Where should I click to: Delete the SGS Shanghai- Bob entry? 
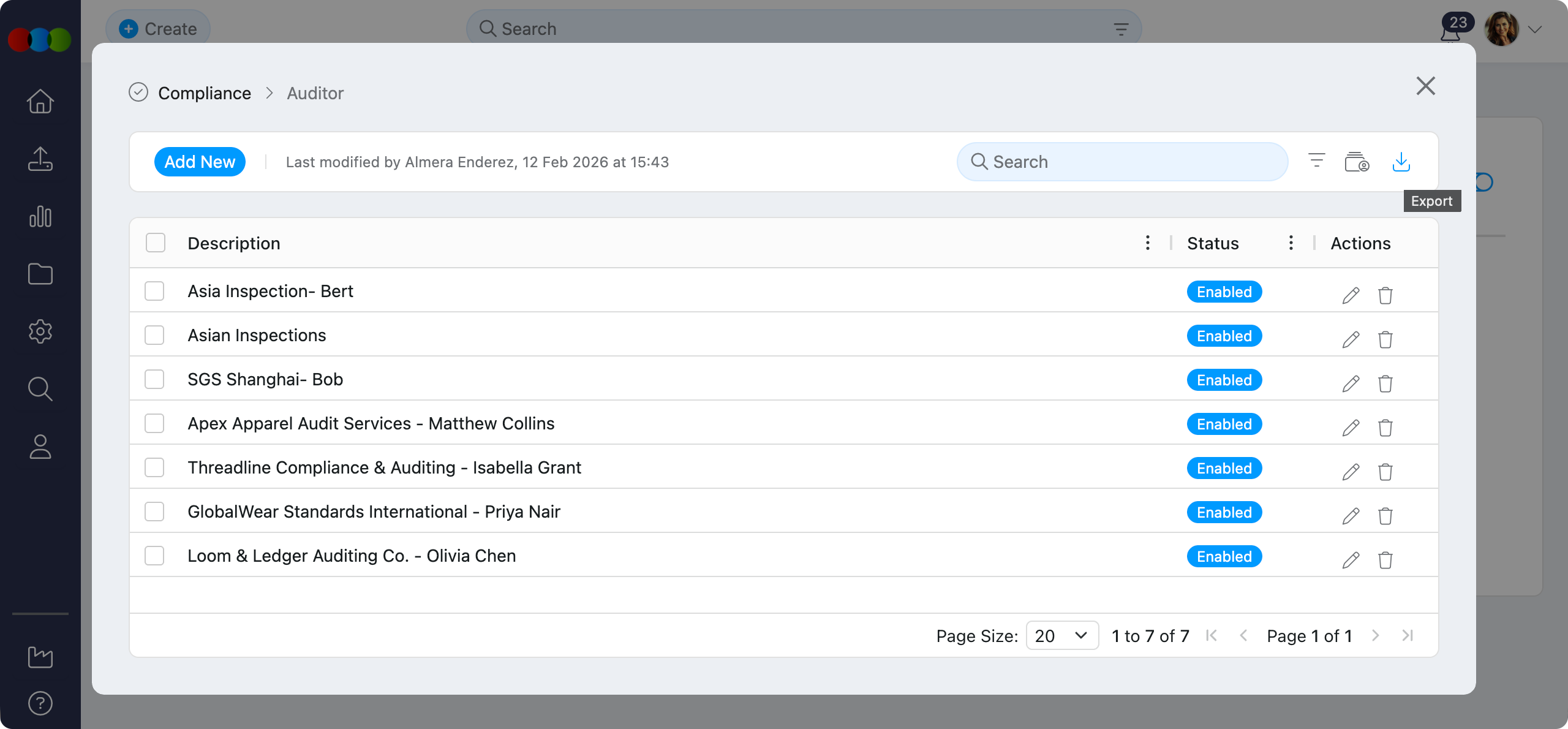click(1385, 383)
